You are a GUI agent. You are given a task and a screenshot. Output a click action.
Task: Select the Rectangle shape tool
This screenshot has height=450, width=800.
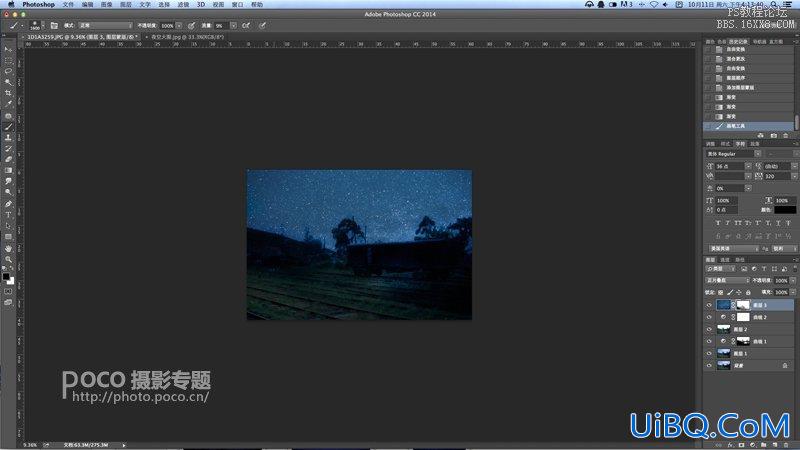click(8, 237)
